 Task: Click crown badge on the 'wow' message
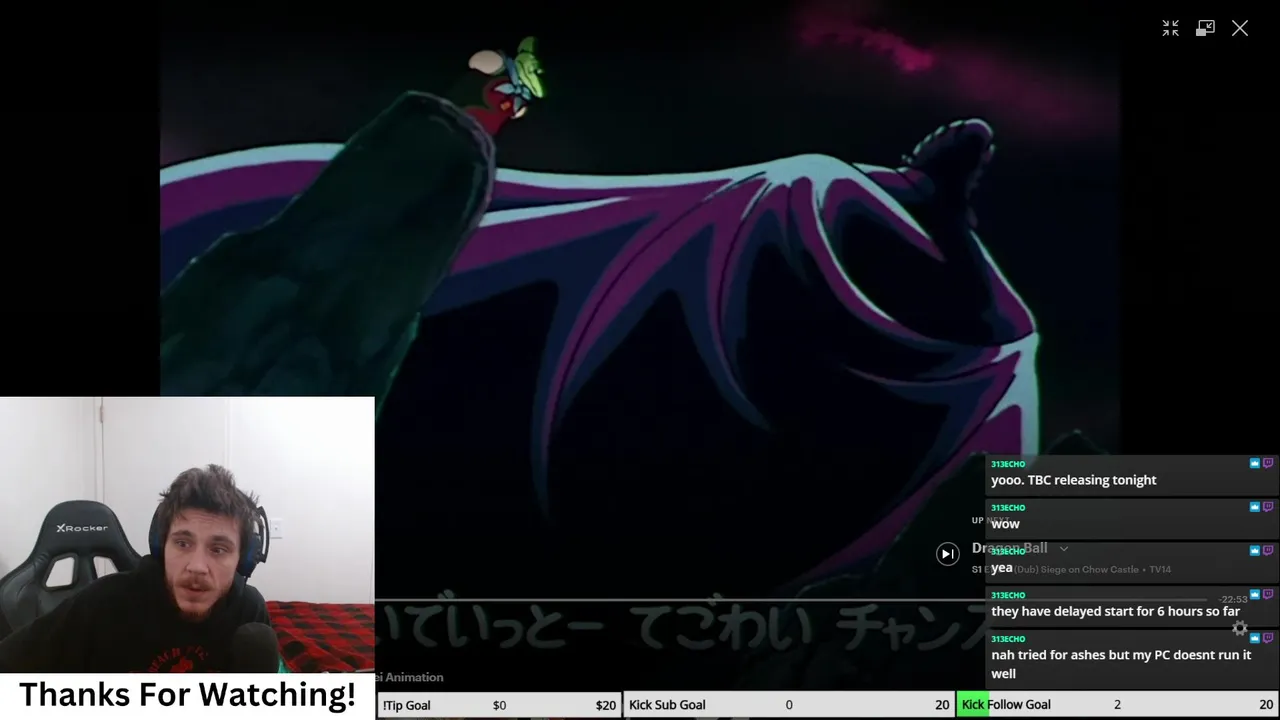tap(1254, 507)
